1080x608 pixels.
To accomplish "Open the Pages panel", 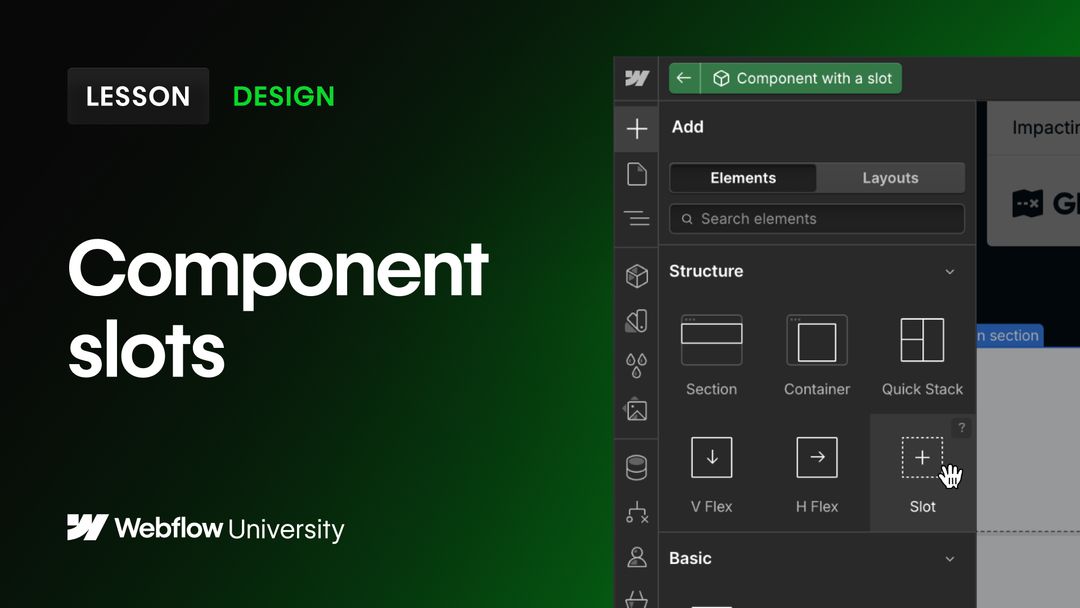I will [637, 174].
